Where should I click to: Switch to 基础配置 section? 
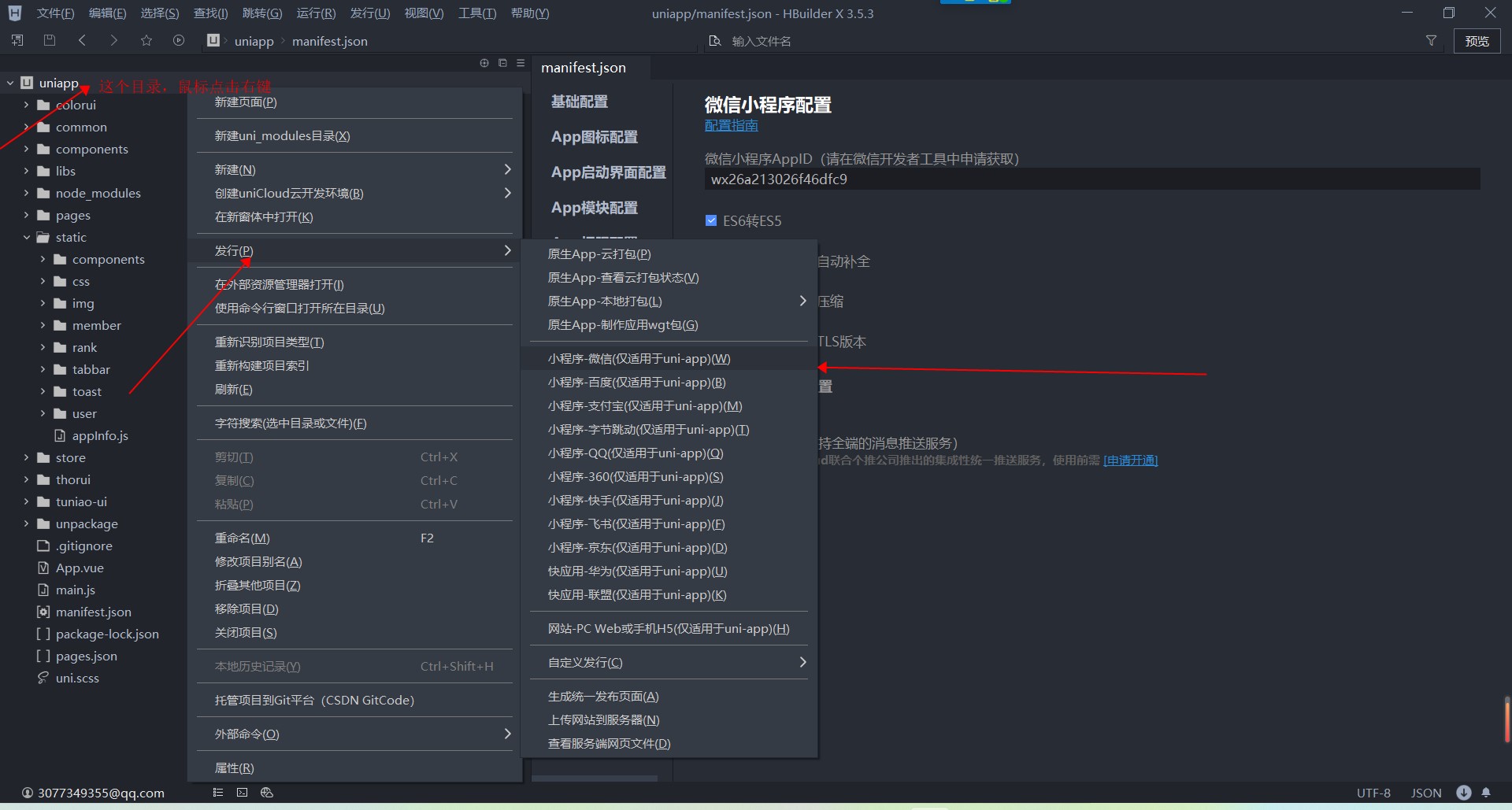click(x=580, y=102)
